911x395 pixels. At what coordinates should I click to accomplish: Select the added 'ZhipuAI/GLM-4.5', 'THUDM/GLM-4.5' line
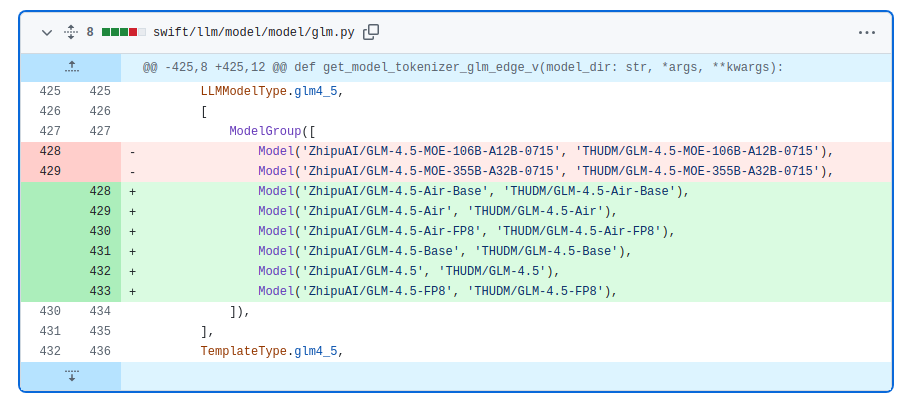[x=506, y=271]
